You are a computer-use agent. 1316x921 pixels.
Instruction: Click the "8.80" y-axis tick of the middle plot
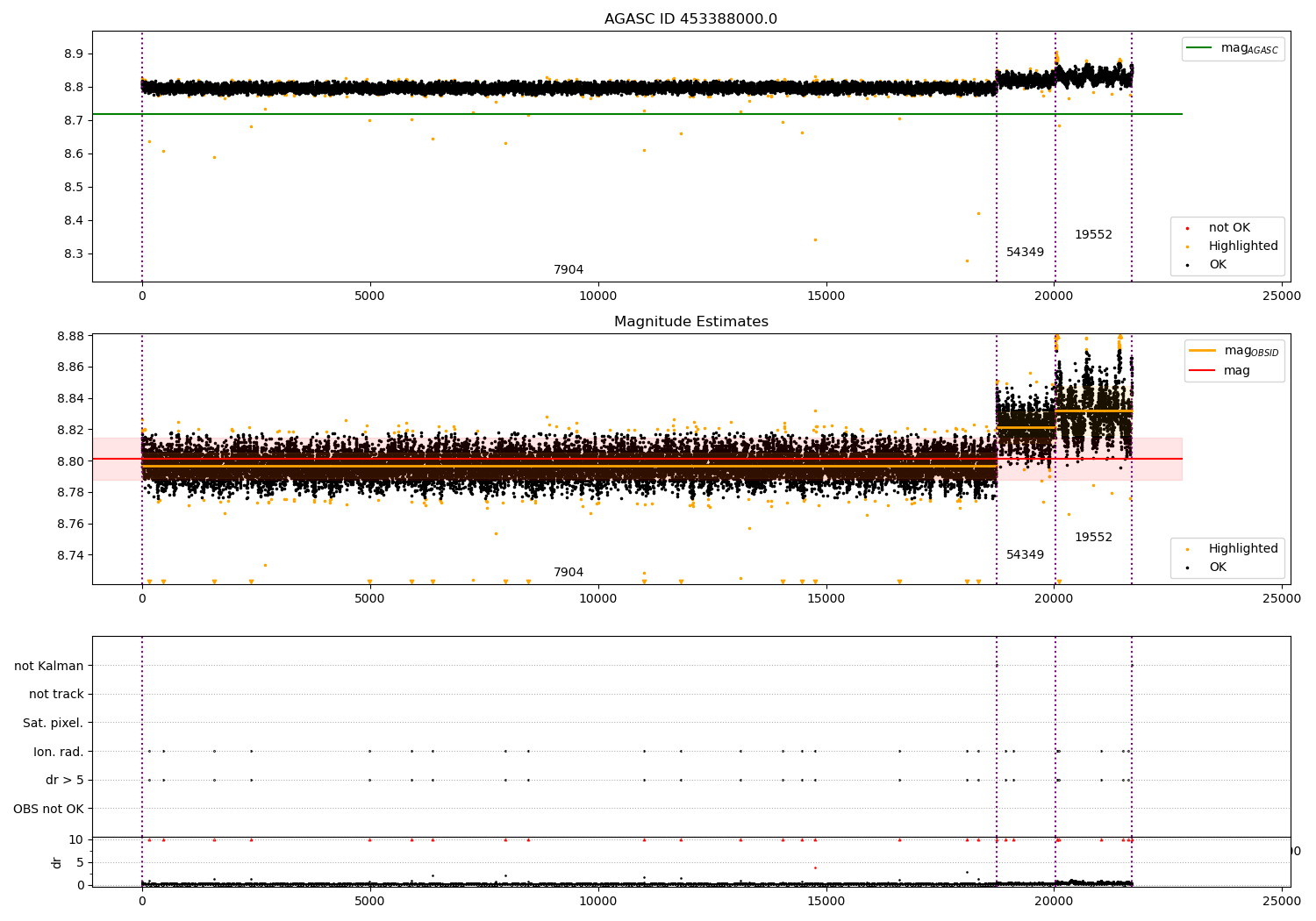[x=70, y=462]
